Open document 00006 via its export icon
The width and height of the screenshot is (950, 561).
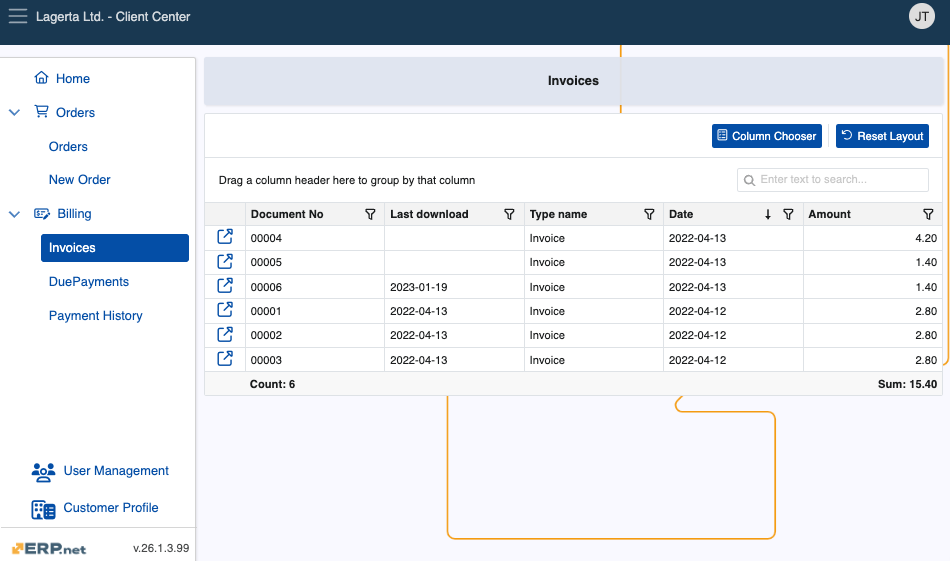[225, 285]
